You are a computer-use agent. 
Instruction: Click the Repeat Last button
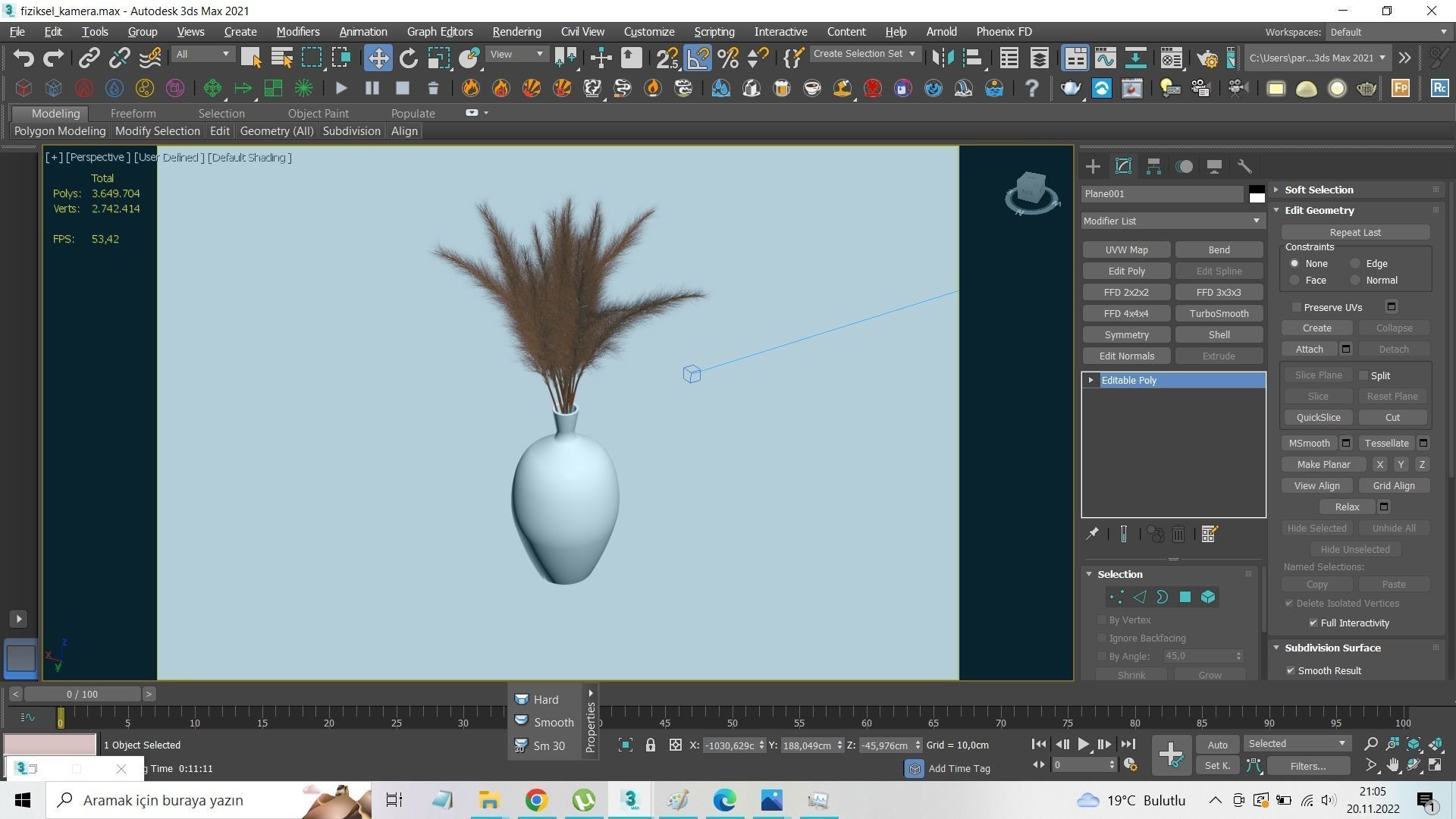(x=1354, y=233)
